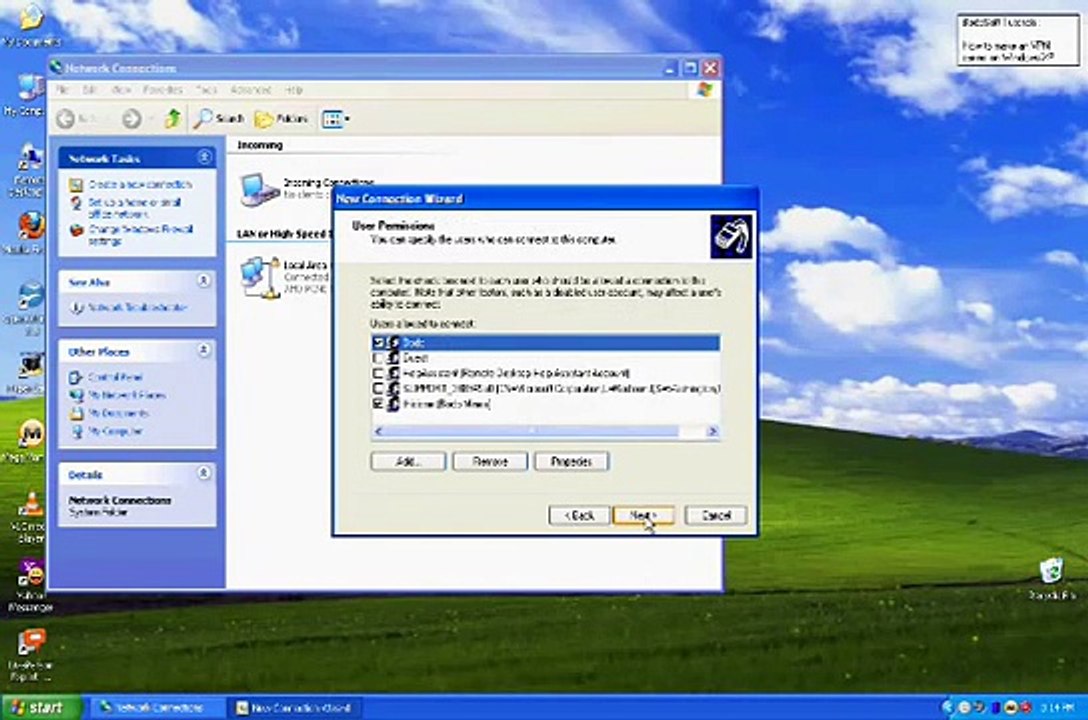1088x720 pixels.
Task: Click the Add button under users list
Action: coord(408,461)
